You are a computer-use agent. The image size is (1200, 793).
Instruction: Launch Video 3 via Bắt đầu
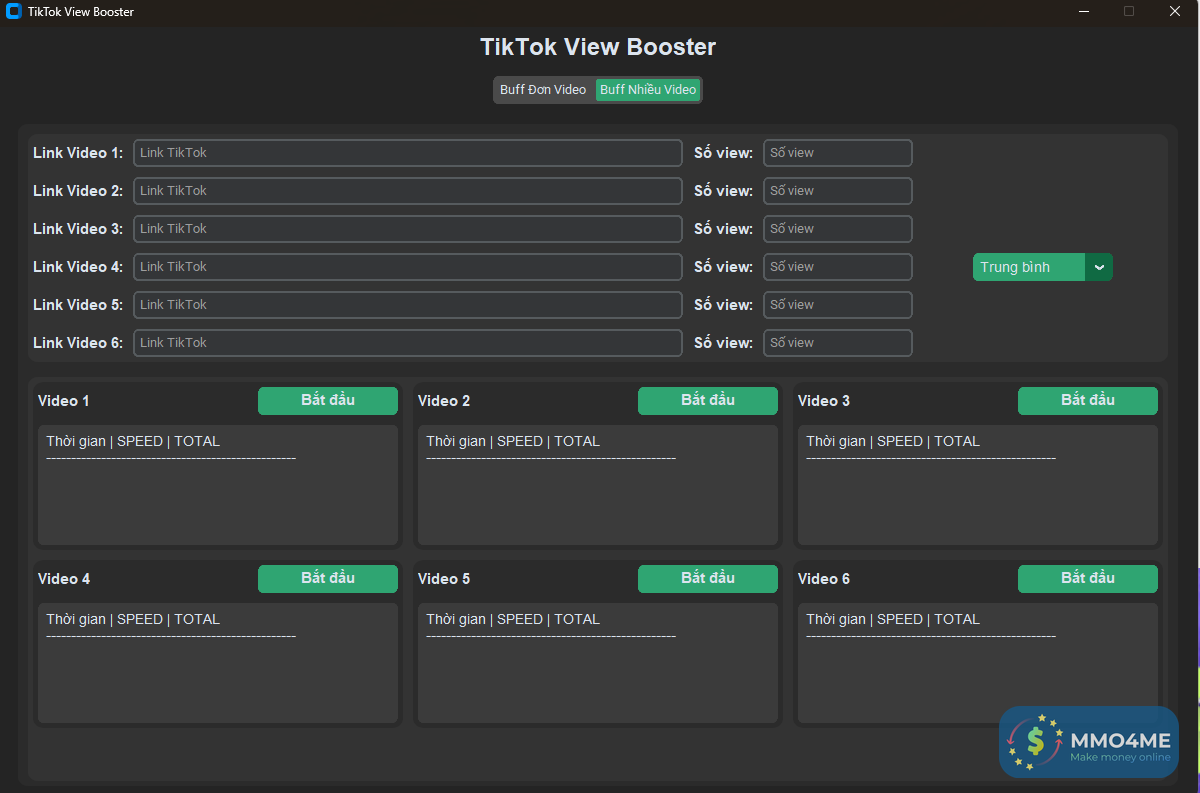click(1088, 401)
